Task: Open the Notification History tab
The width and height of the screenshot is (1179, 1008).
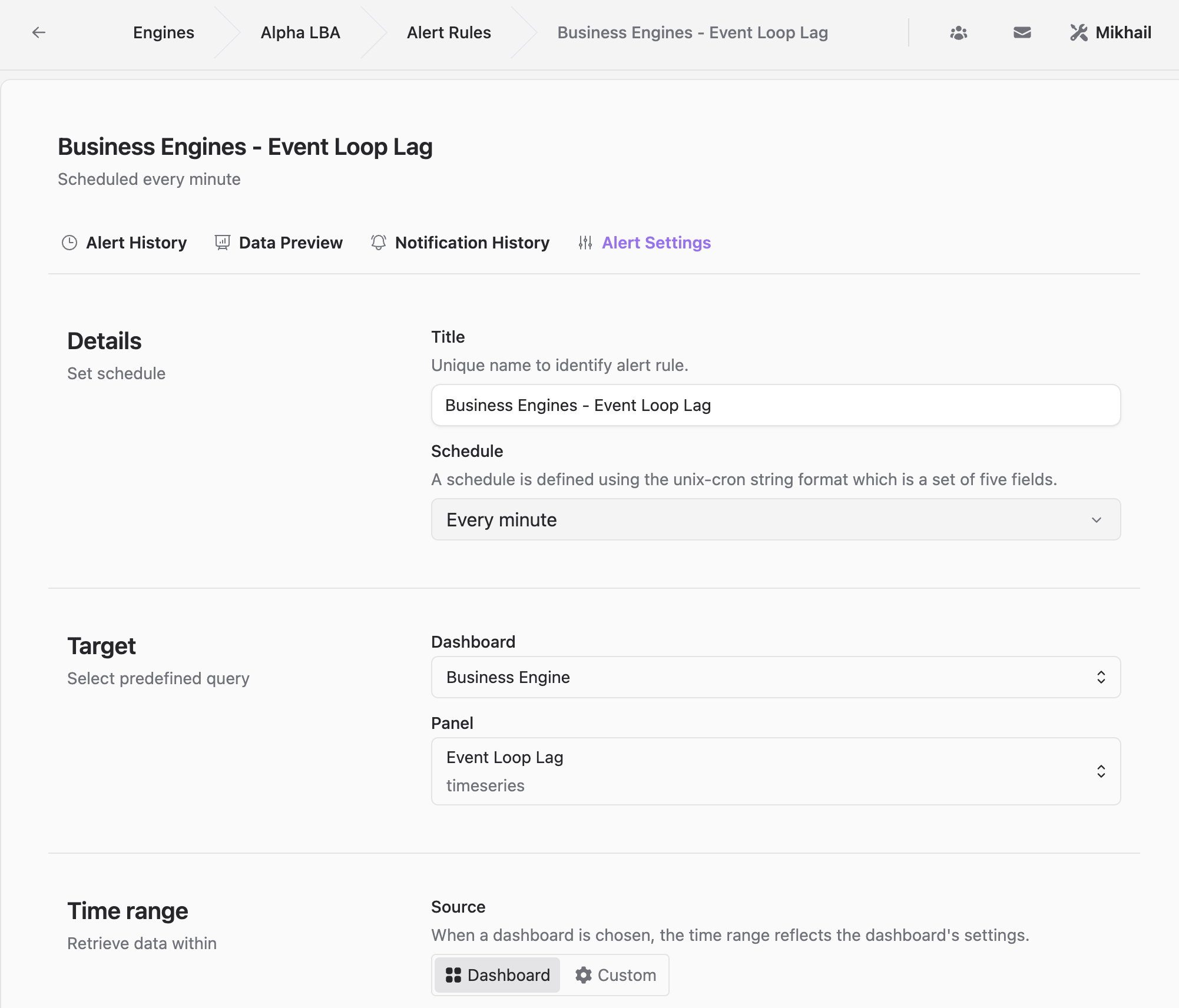Action: click(460, 243)
